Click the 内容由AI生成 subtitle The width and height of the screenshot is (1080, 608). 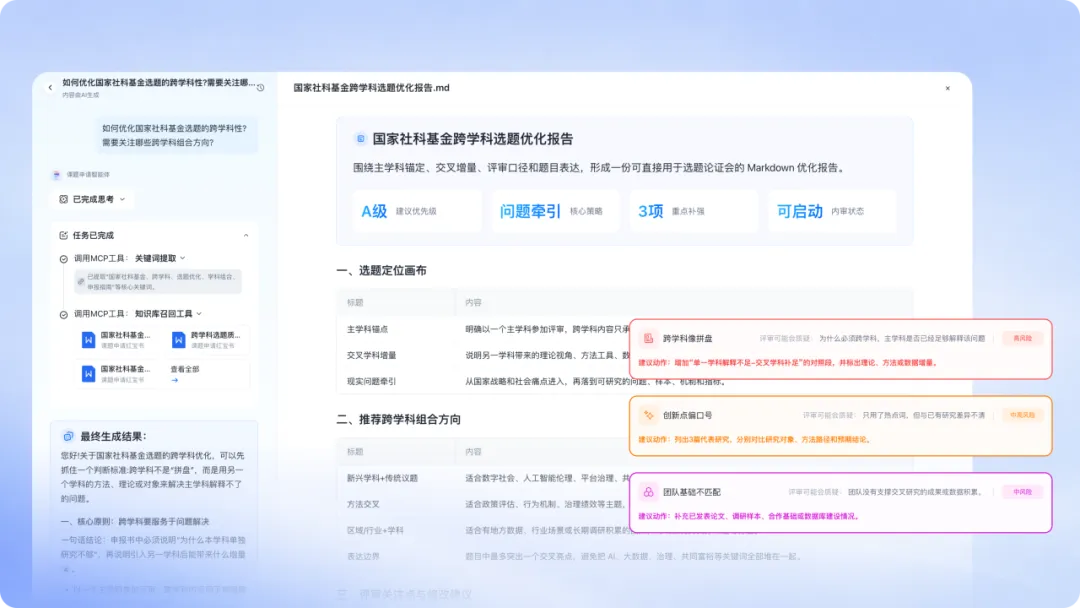[81, 95]
